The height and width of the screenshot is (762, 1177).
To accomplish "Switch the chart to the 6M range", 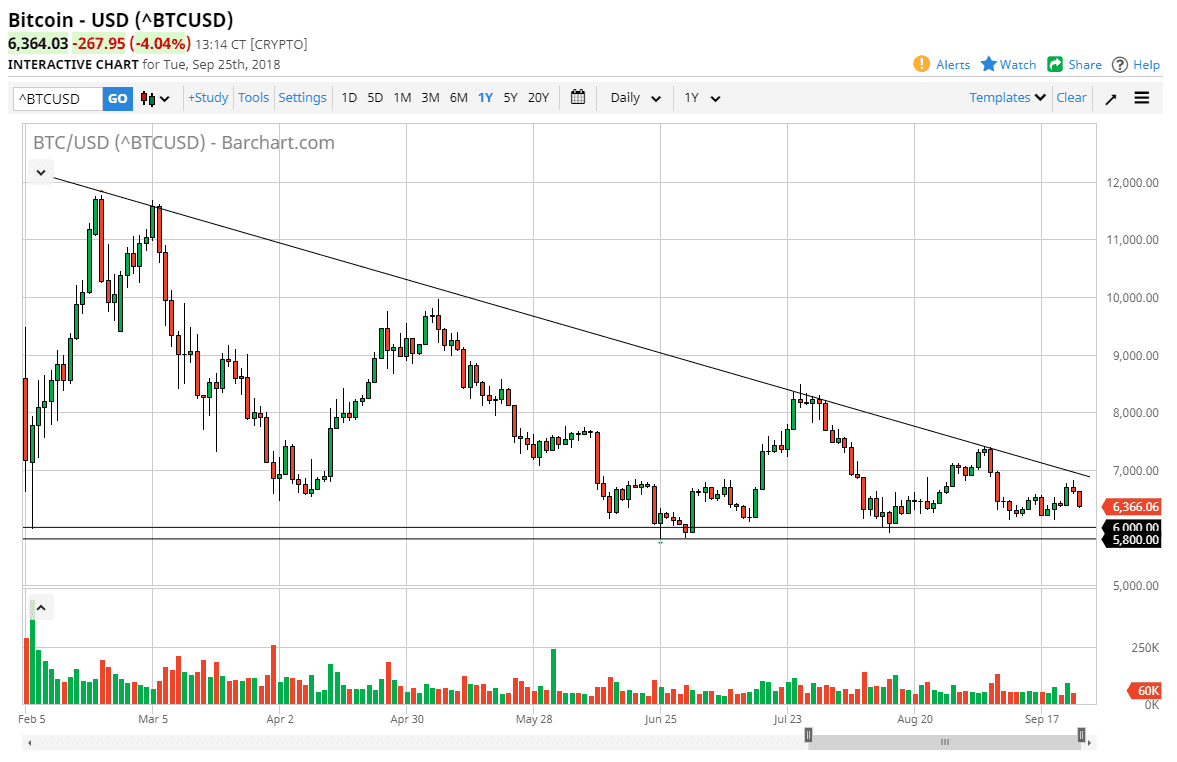I will point(458,97).
